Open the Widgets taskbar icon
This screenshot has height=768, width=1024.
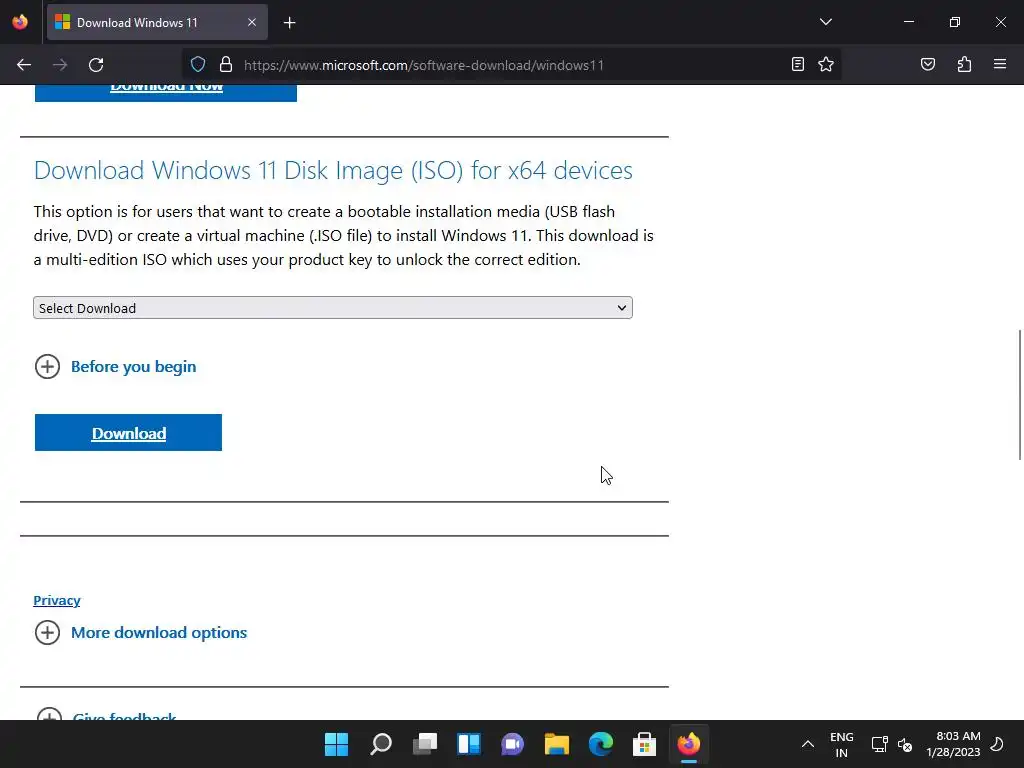469,744
